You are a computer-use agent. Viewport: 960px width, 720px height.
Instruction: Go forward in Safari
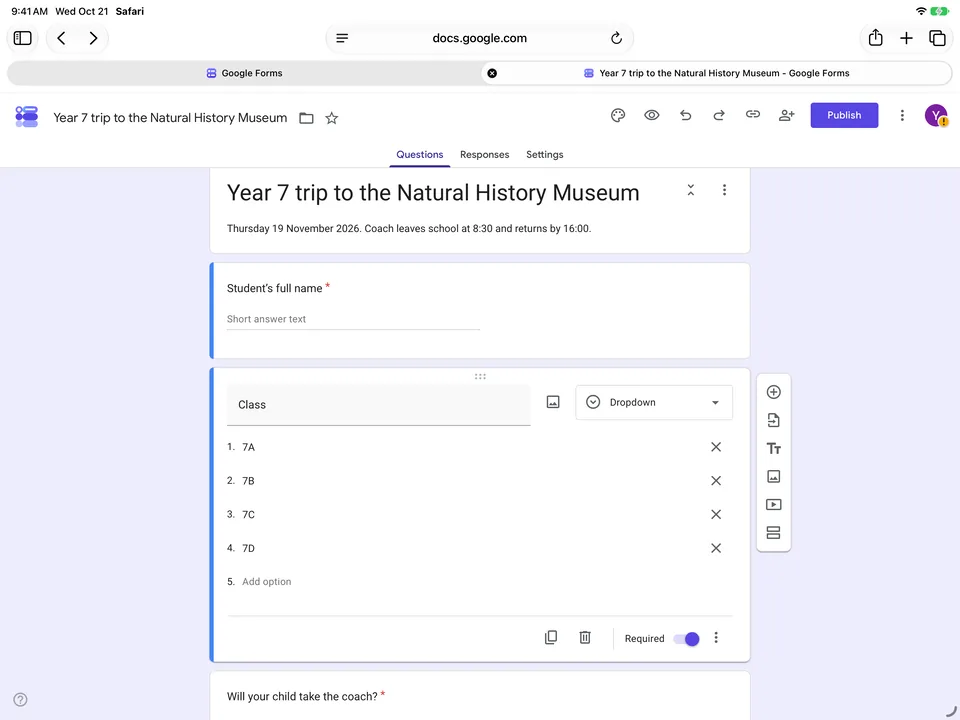tap(93, 38)
